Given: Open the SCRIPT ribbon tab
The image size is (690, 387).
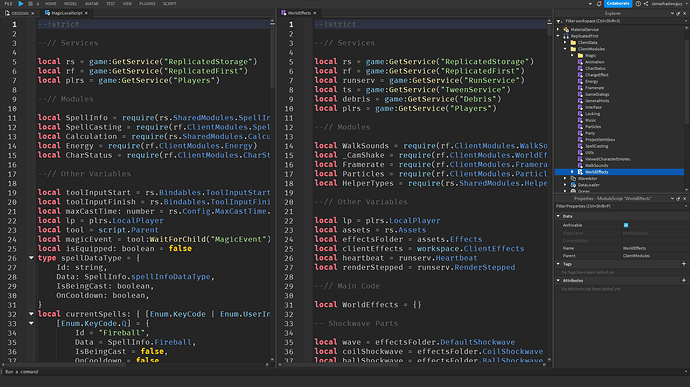Looking at the screenshot, I should 169,4.
